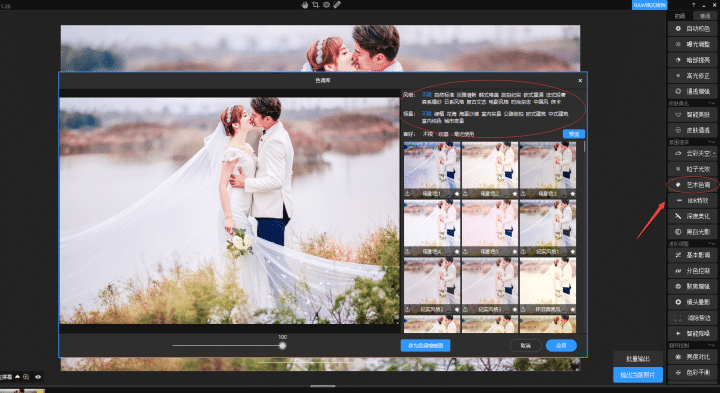Open the 黑白光影 black and white tool
Viewport: 720px width, 393px height.
[692, 232]
